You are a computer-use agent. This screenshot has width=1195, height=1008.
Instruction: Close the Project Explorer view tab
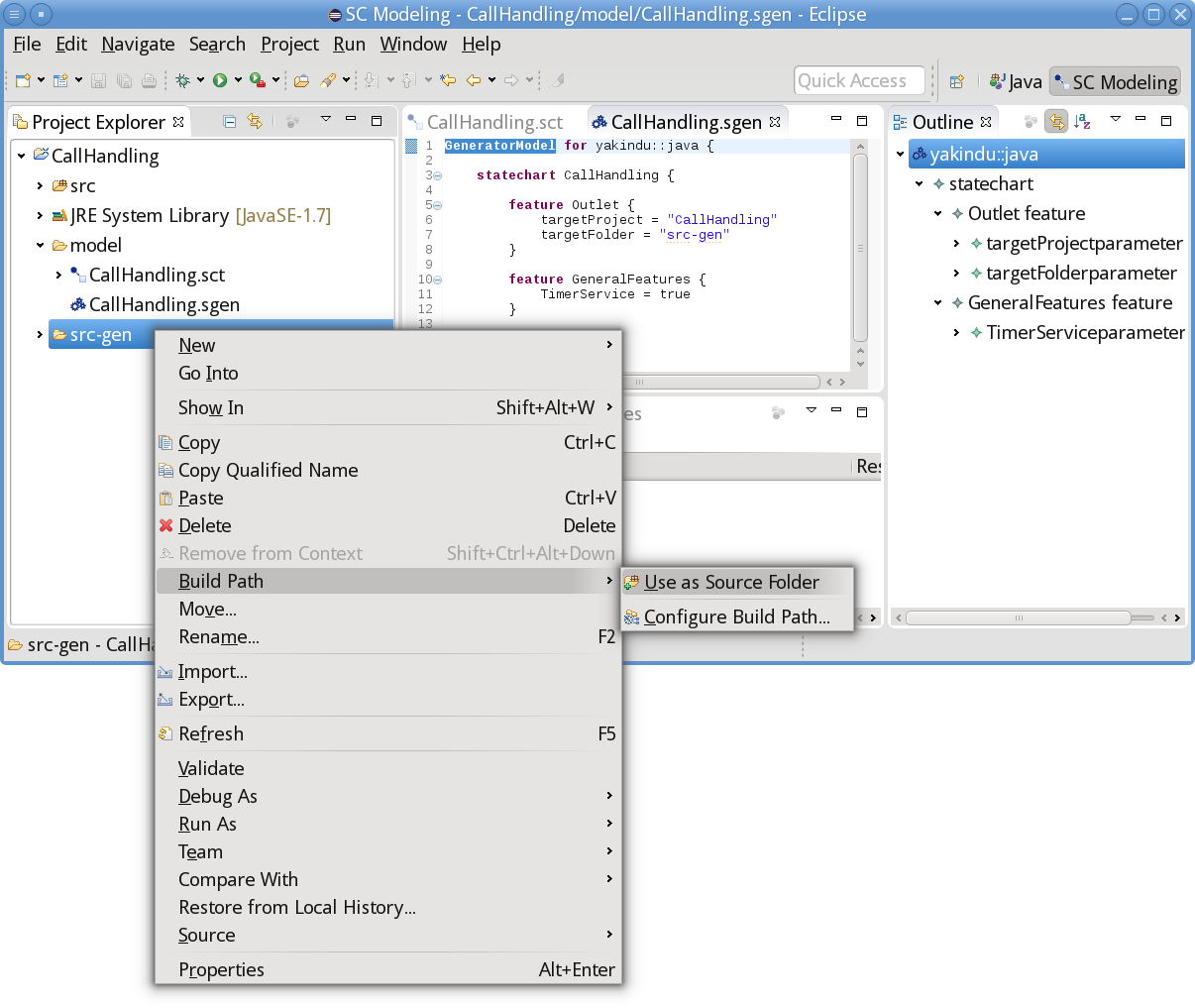pos(178,122)
